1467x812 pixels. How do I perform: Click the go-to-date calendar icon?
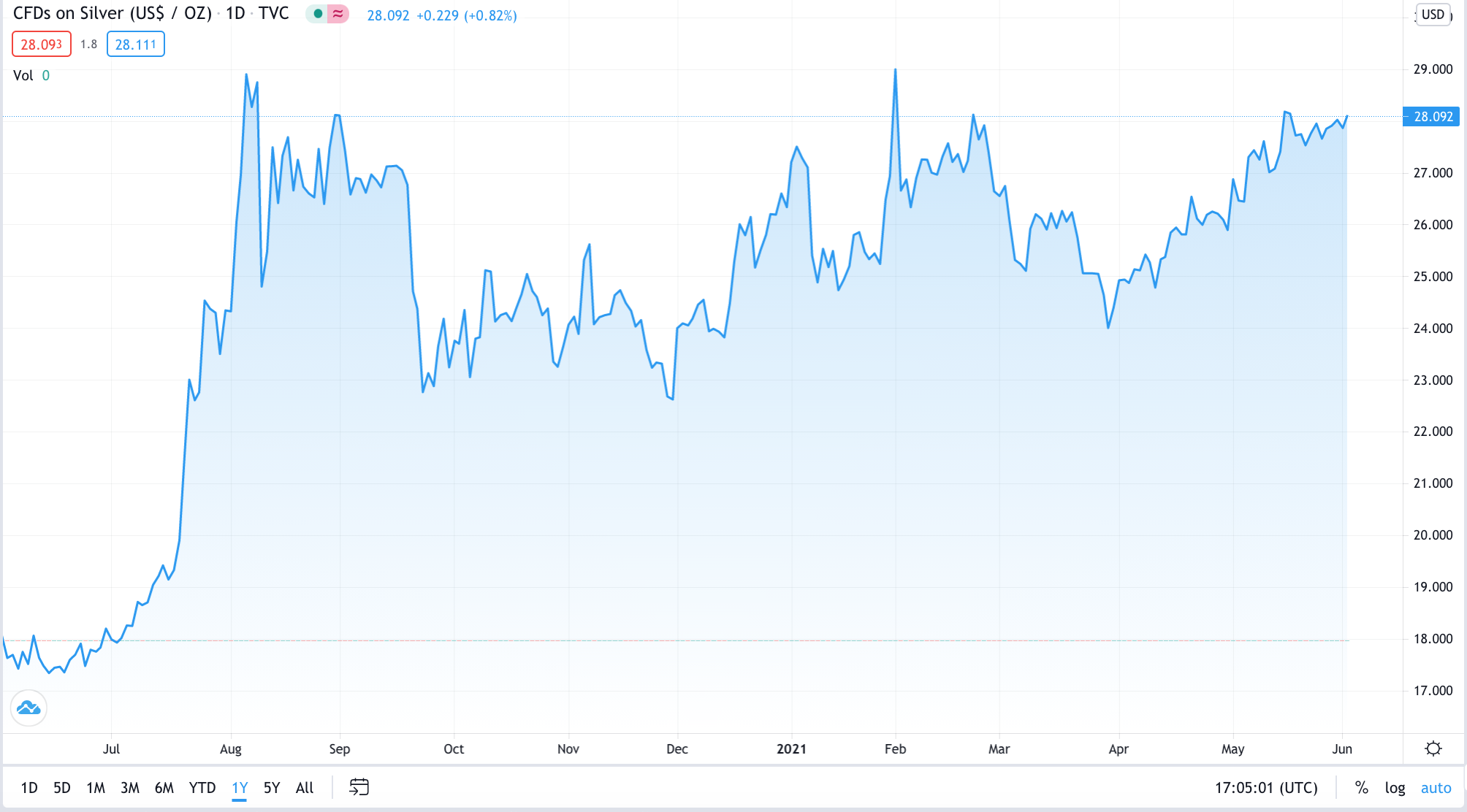coord(359,787)
